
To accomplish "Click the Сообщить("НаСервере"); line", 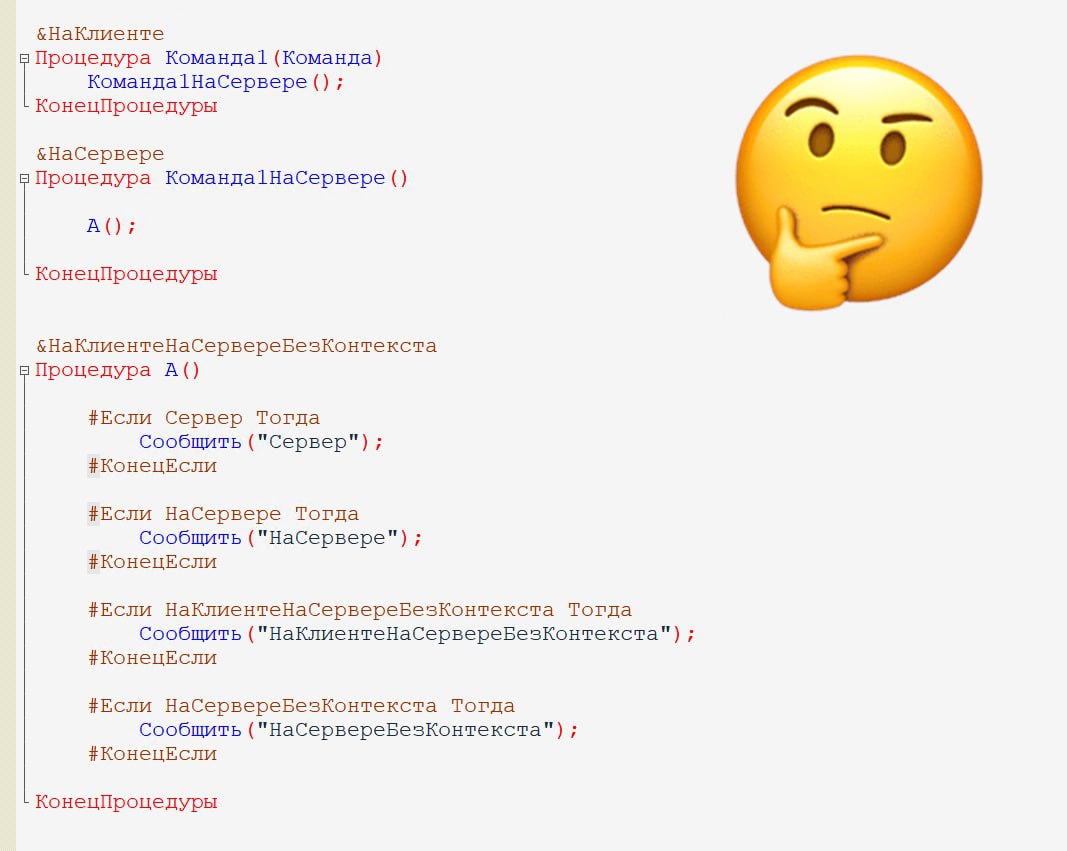I will (281, 538).
